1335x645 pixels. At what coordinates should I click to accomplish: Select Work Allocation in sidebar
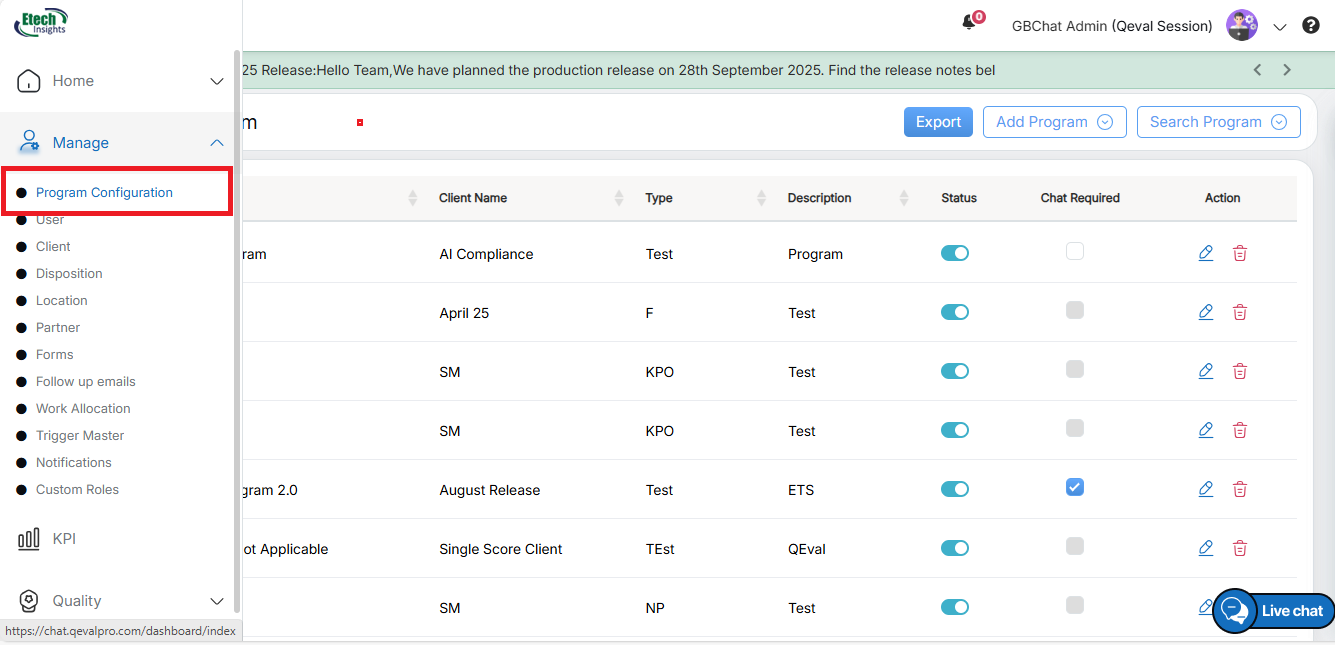pyautogui.click(x=83, y=408)
